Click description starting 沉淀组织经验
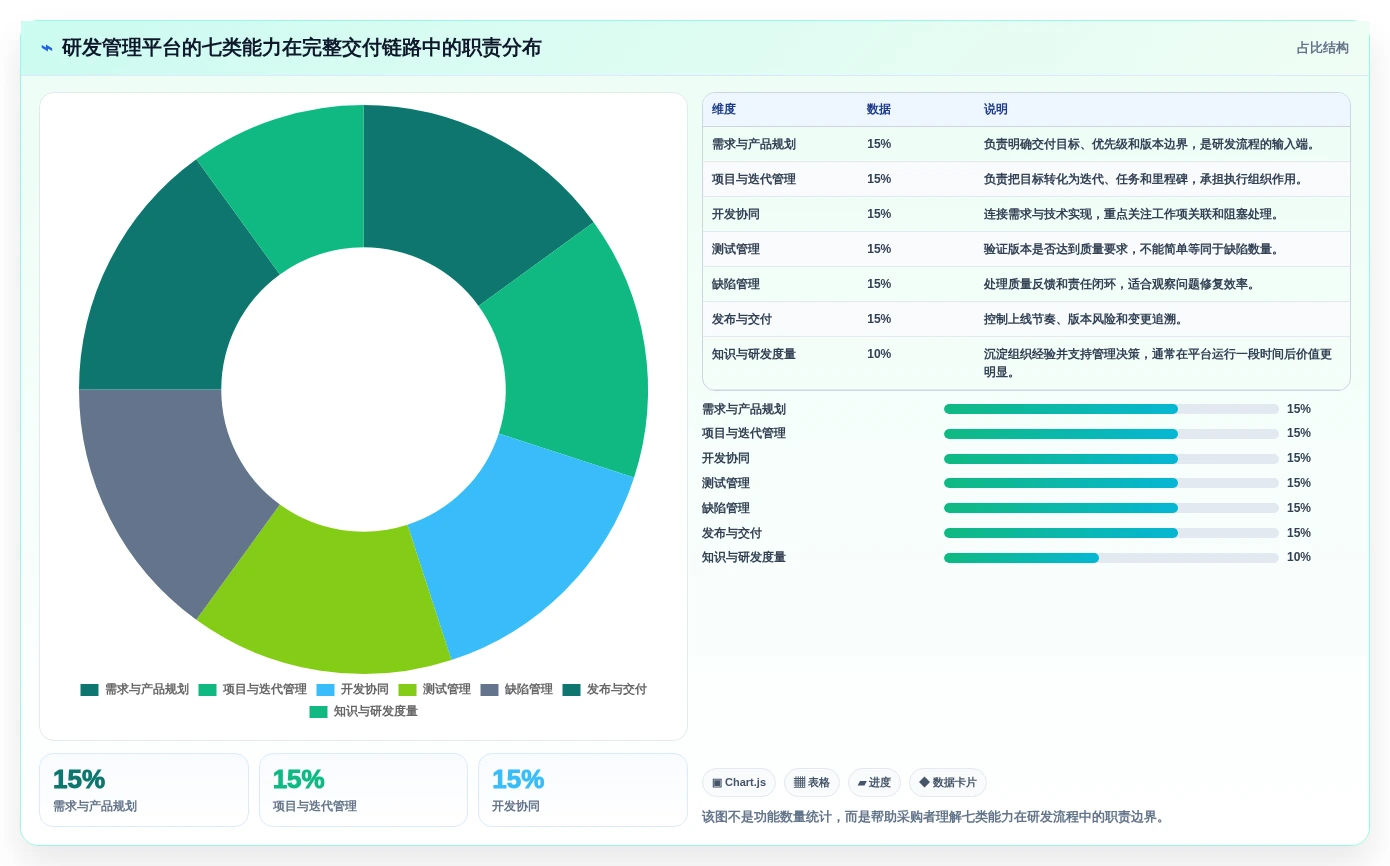The image size is (1390, 866). click(x=1158, y=363)
